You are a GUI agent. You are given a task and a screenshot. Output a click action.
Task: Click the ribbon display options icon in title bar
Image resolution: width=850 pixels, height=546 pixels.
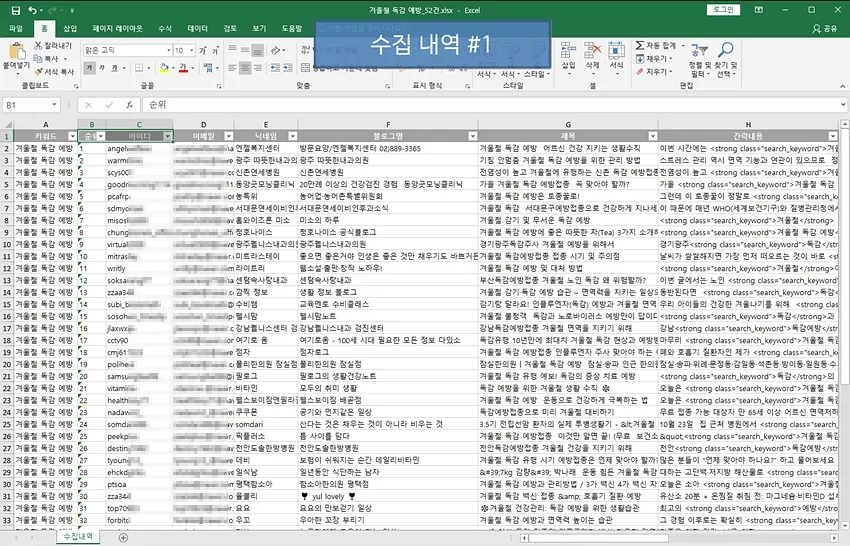point(759,10)
